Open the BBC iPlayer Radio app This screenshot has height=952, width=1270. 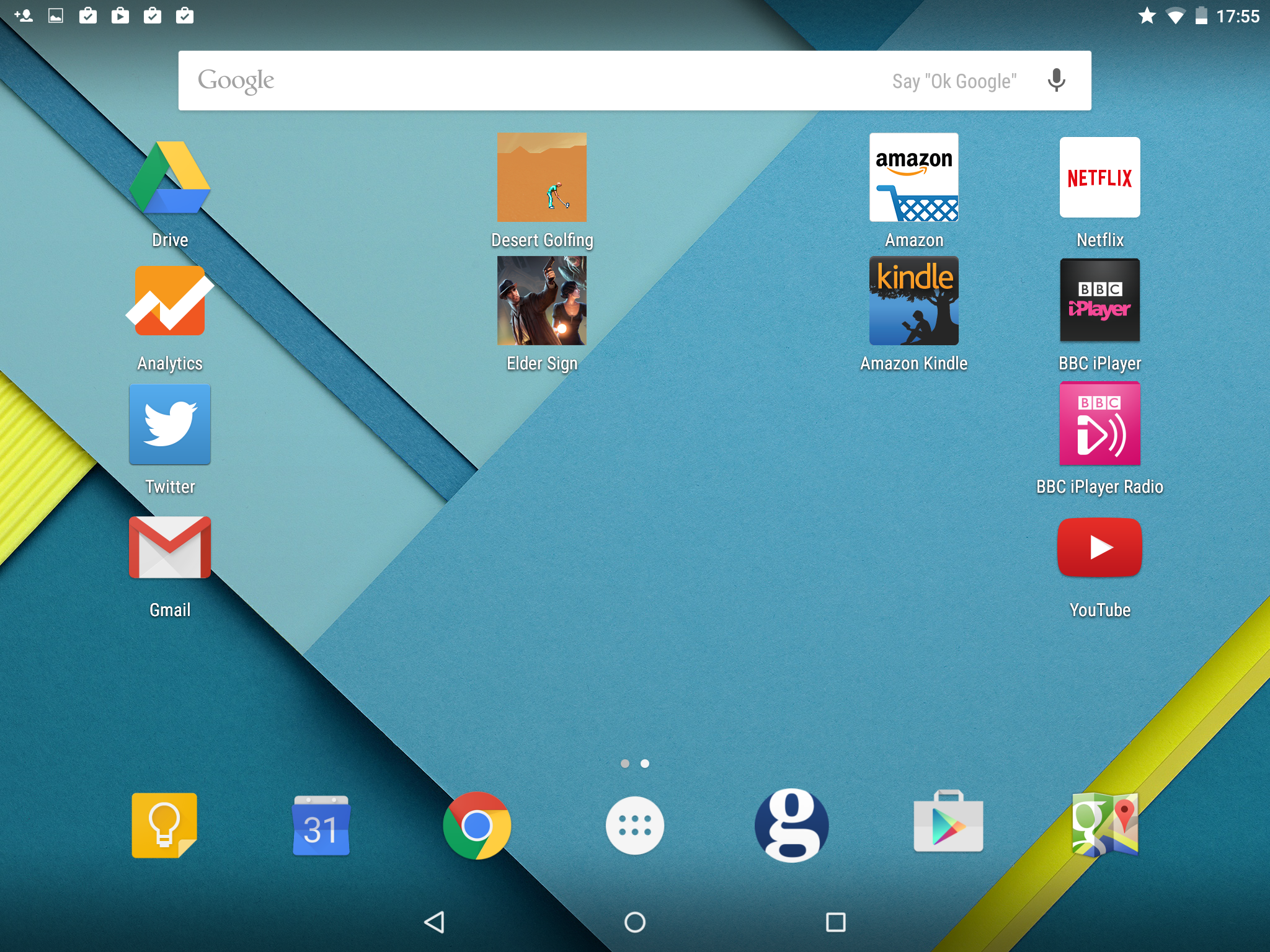click(x=1100, y=424)
